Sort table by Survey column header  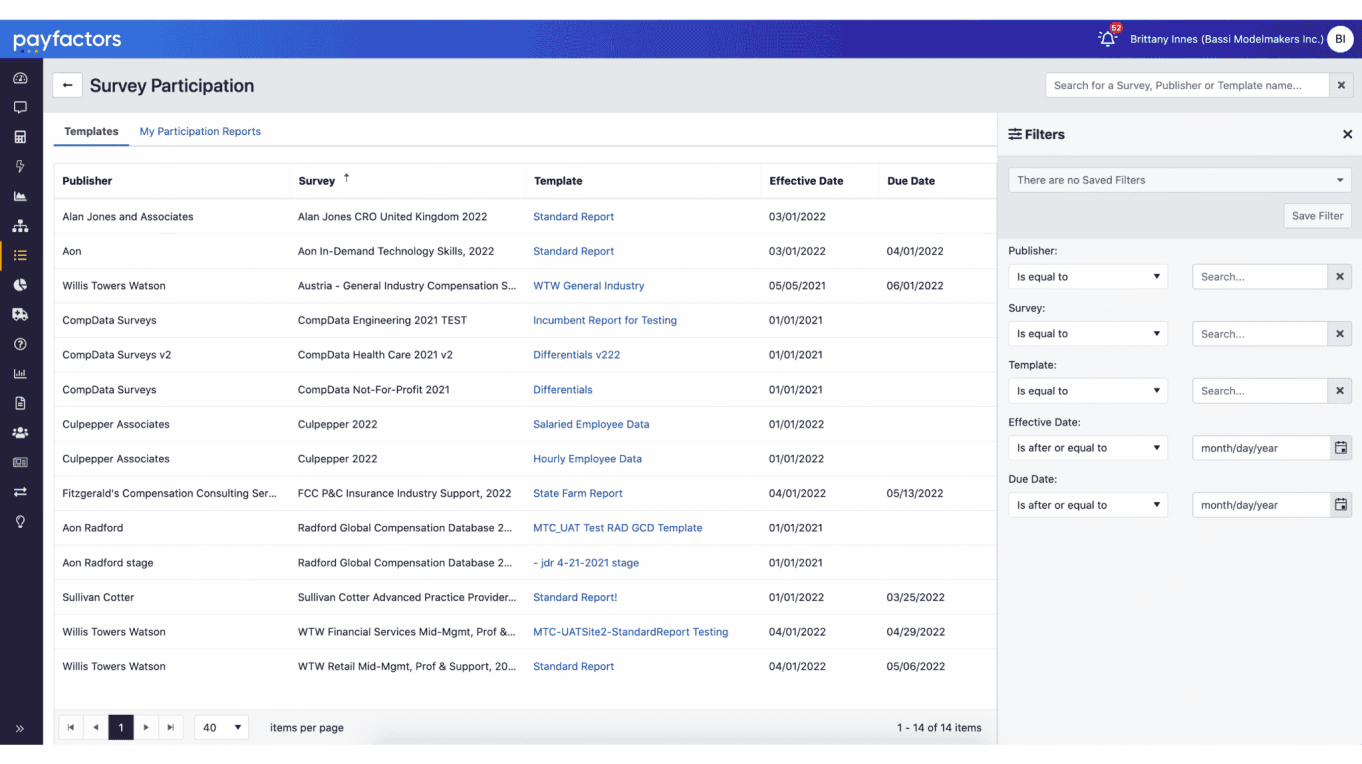tap(317, 181)
